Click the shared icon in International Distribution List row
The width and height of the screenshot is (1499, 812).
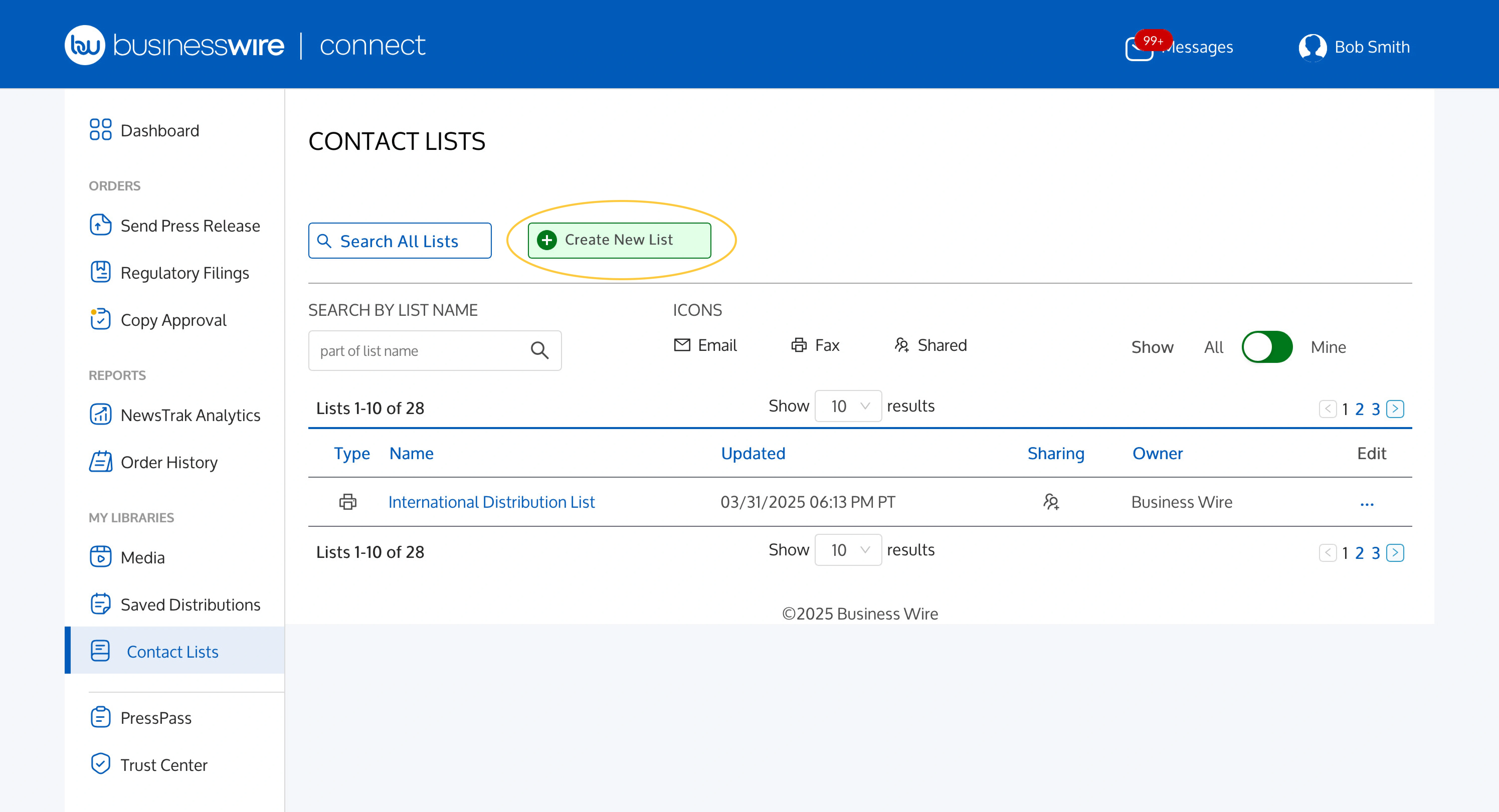click(1051, 501)
